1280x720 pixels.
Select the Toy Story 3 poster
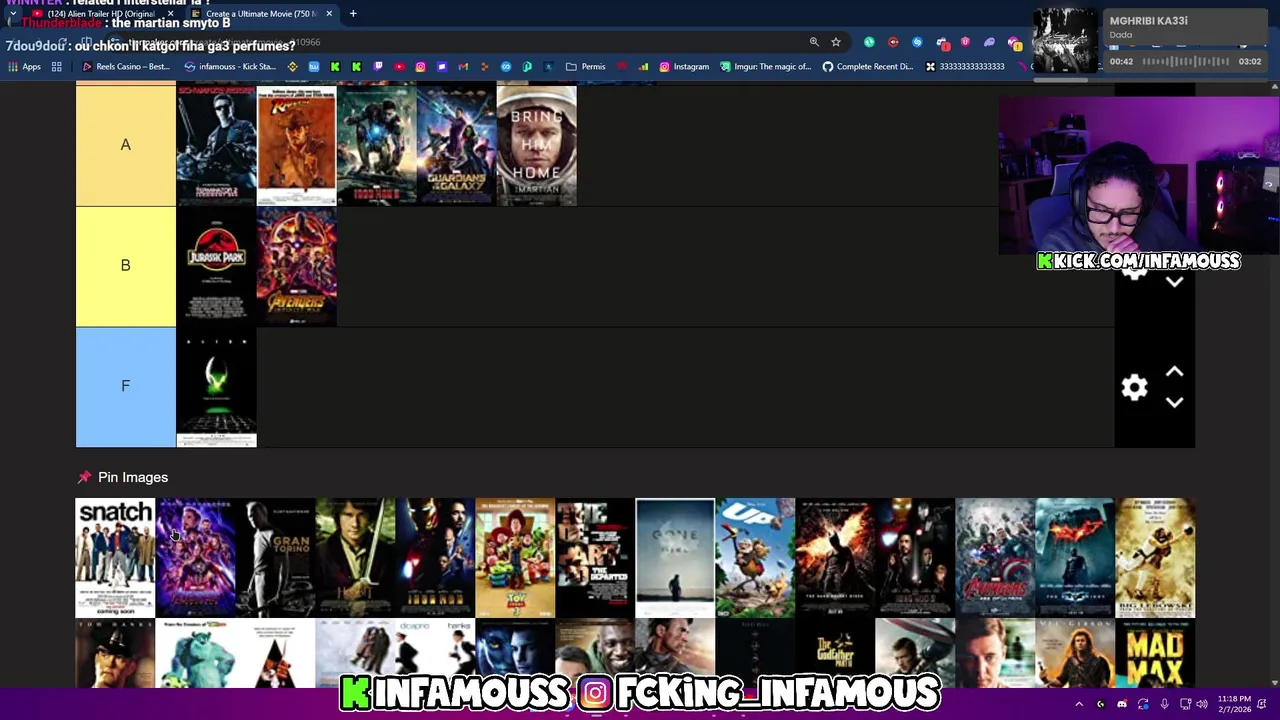515,557
